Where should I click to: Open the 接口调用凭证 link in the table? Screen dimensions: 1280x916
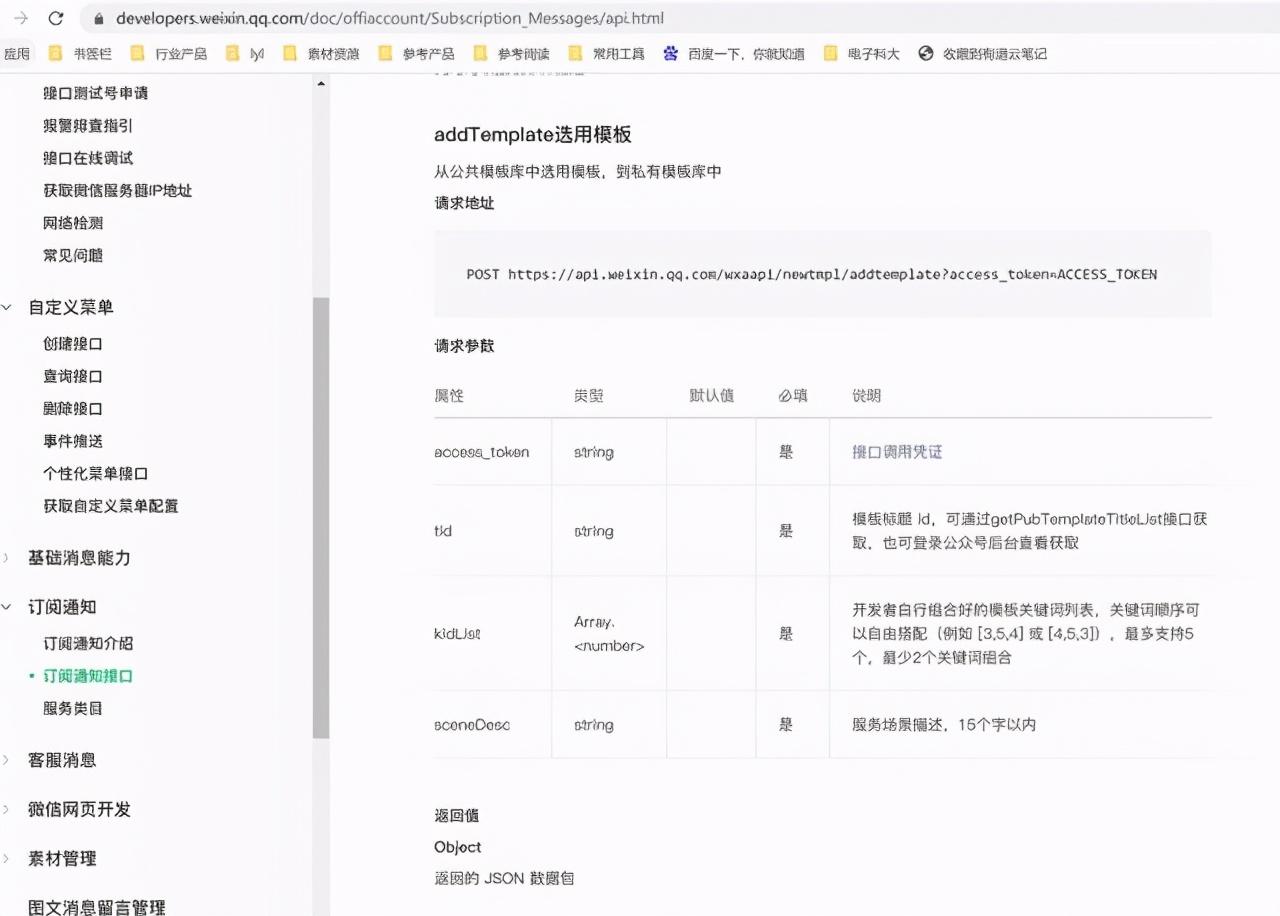897,452
